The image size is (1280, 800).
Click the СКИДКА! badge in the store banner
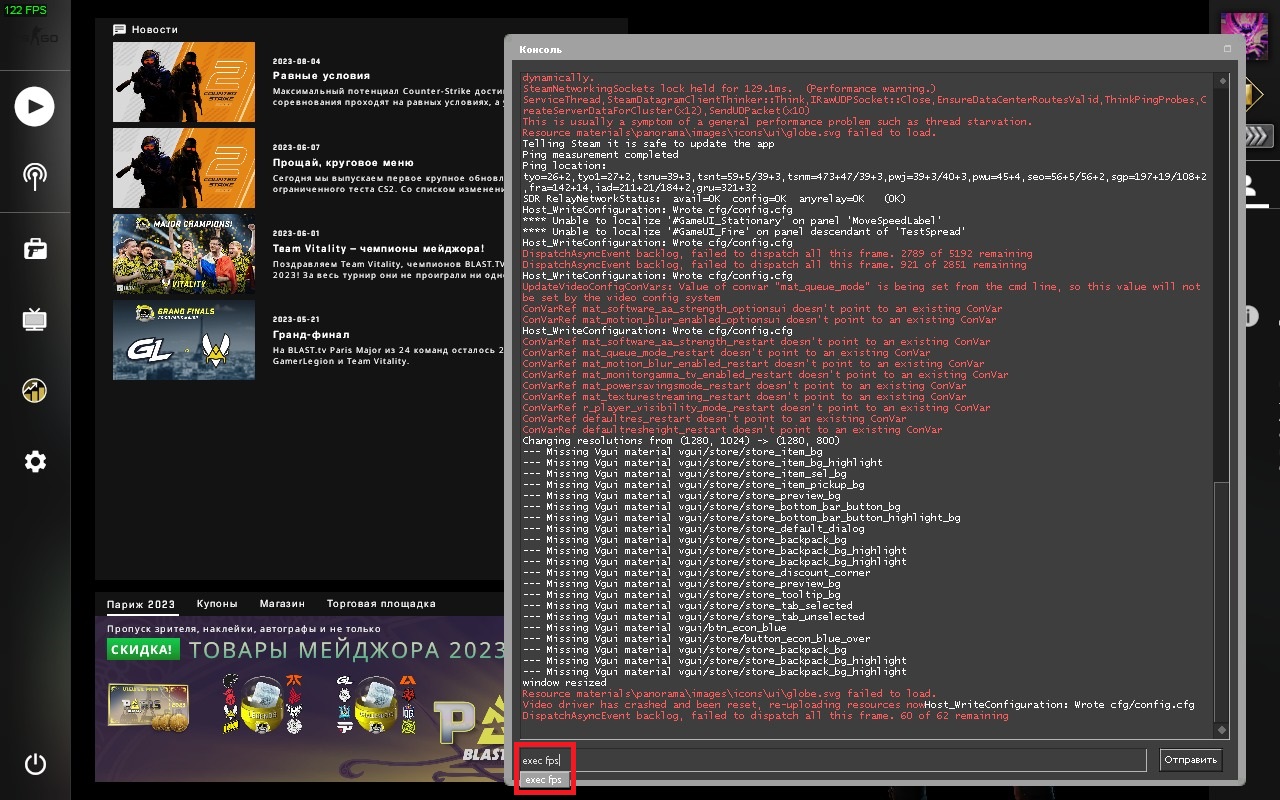(x=143, y=650)
